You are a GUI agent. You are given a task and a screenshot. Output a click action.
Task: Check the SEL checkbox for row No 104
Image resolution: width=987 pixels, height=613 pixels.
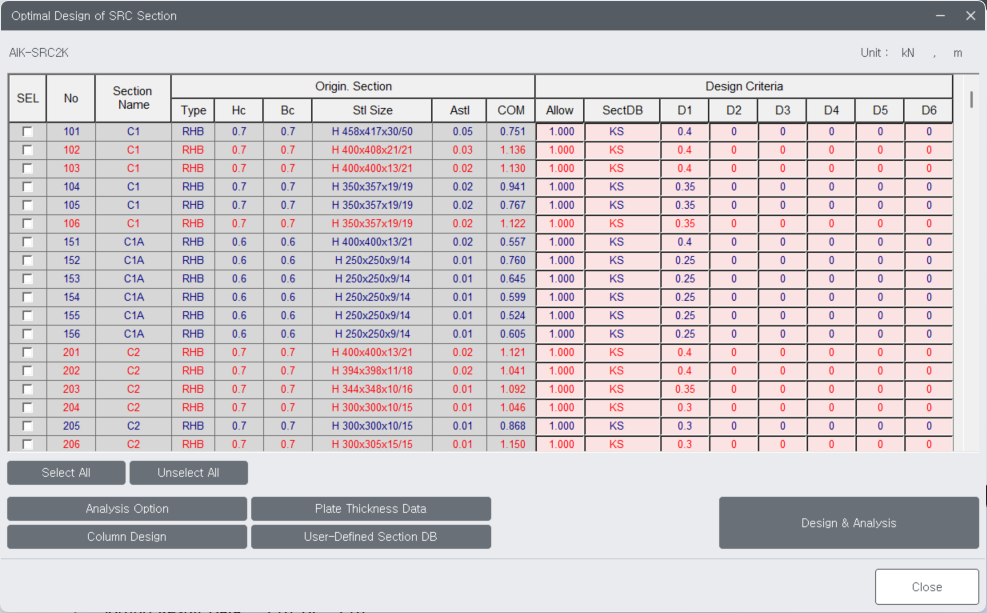pos(28,186)
